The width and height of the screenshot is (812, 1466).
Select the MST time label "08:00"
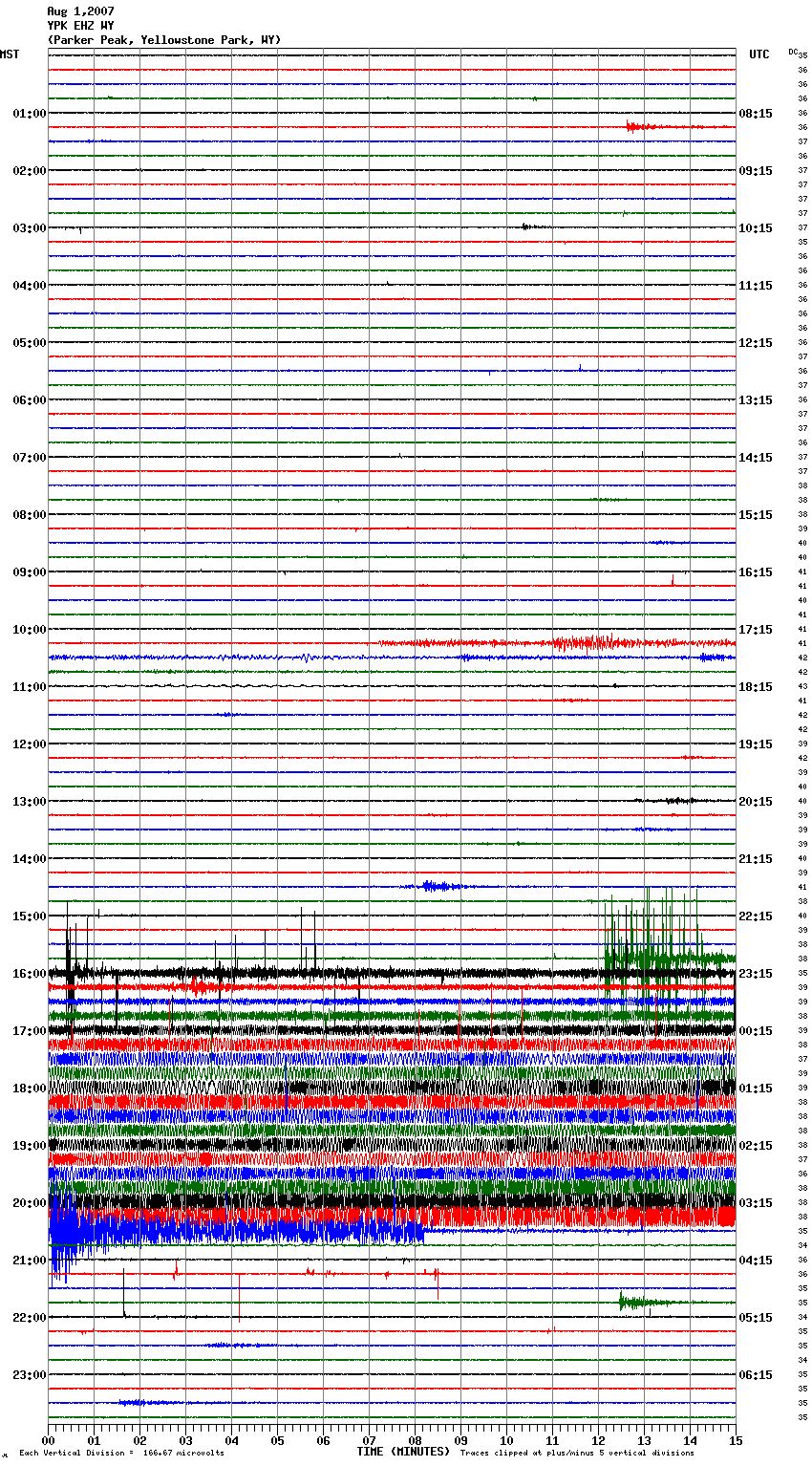(30, 515)
